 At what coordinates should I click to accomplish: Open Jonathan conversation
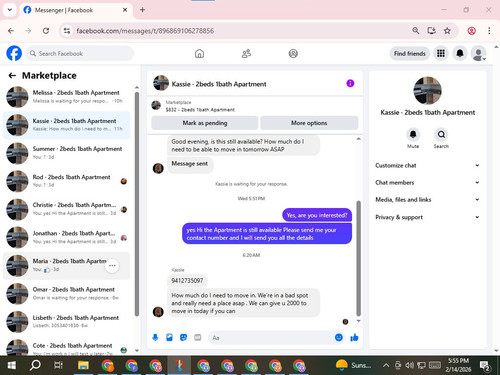(x=67, y=237)
